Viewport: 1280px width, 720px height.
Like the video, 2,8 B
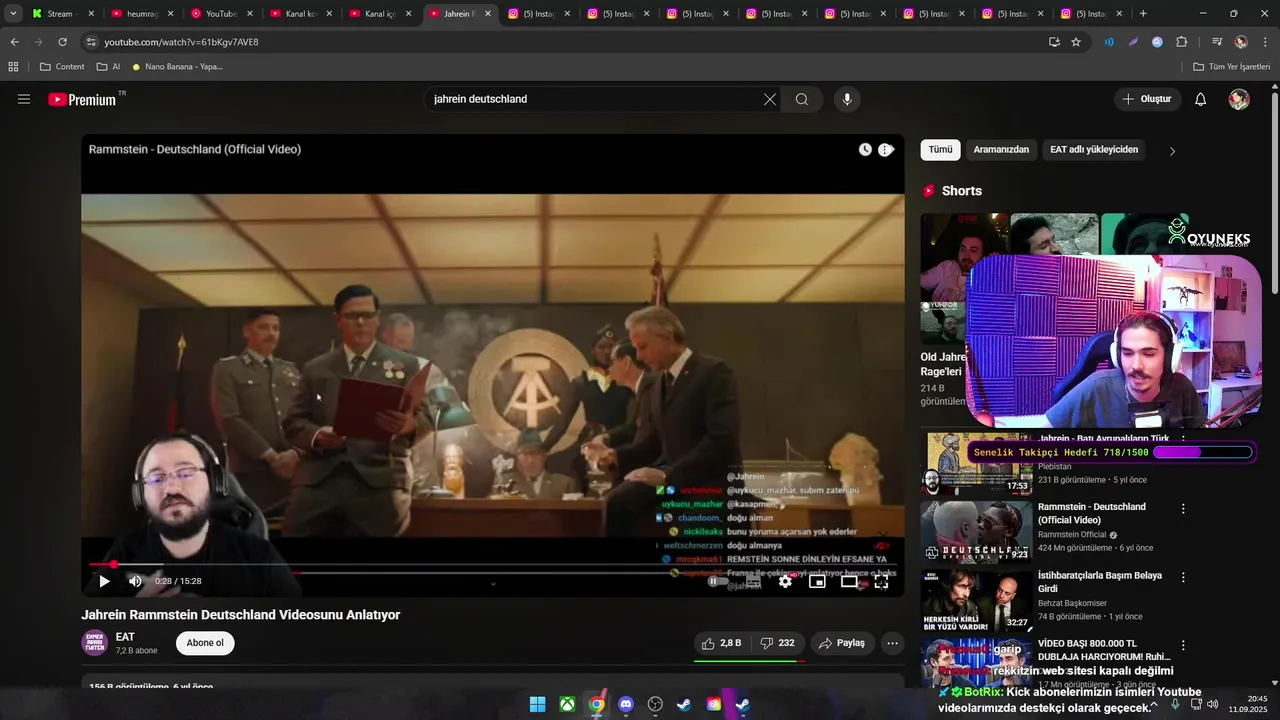(x=722, y=643)
